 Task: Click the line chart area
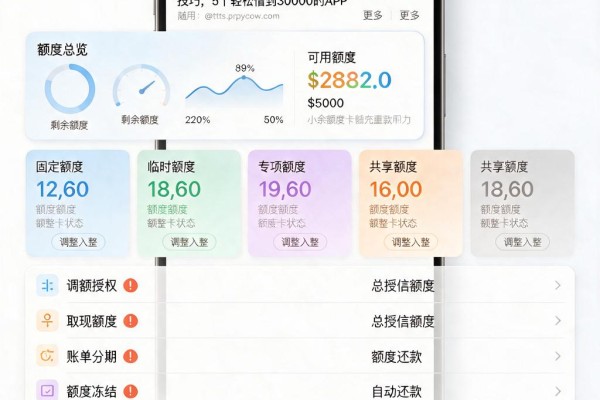pyautogui.click(x=234, y=92)
